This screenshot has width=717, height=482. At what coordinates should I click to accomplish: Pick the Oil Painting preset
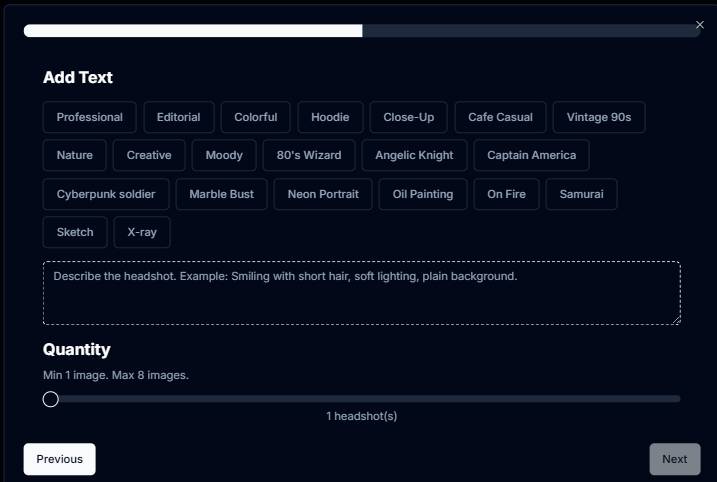[422, 194]
